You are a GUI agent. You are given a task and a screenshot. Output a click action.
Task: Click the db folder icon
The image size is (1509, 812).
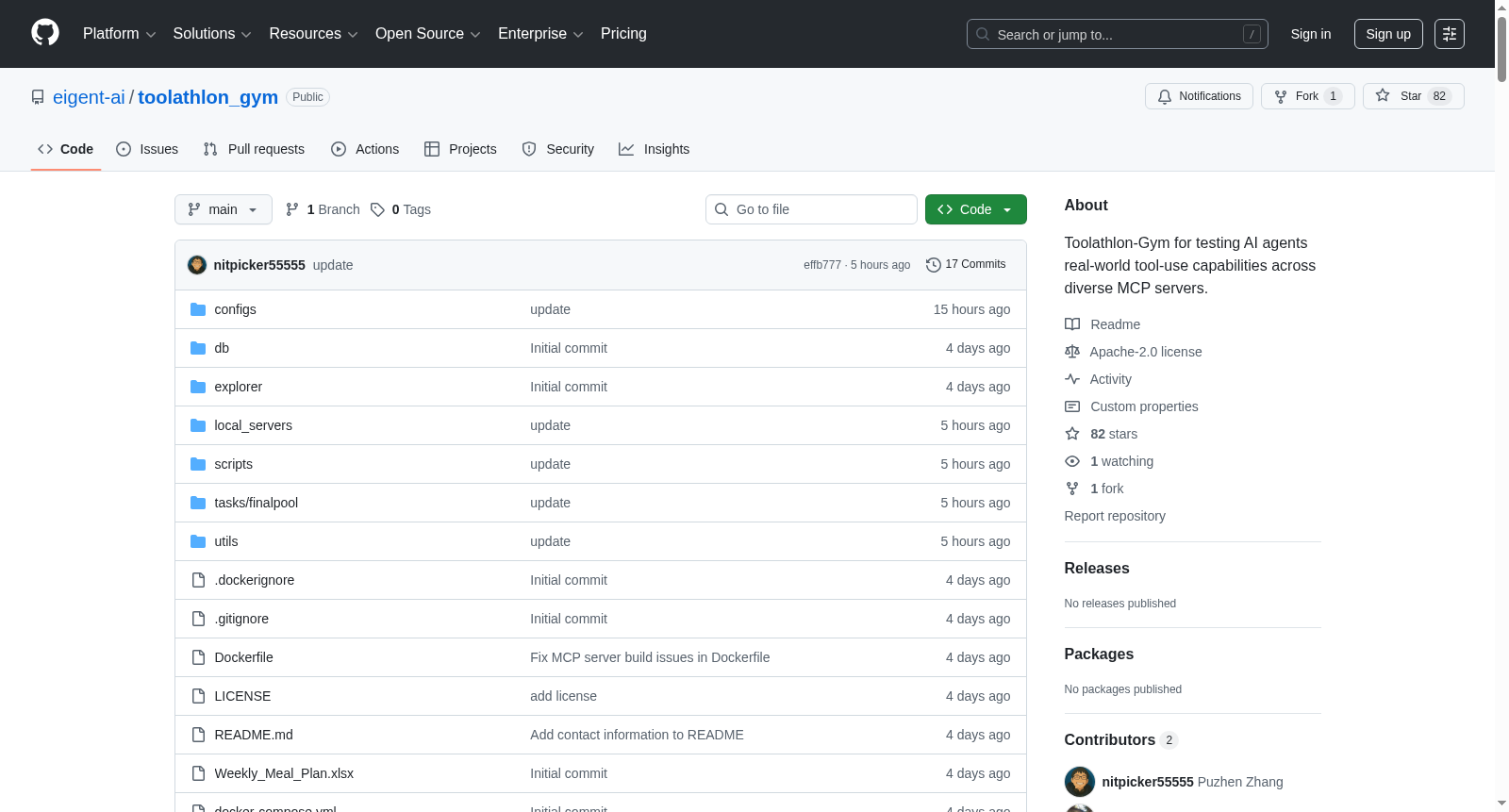tap(198, 348)
